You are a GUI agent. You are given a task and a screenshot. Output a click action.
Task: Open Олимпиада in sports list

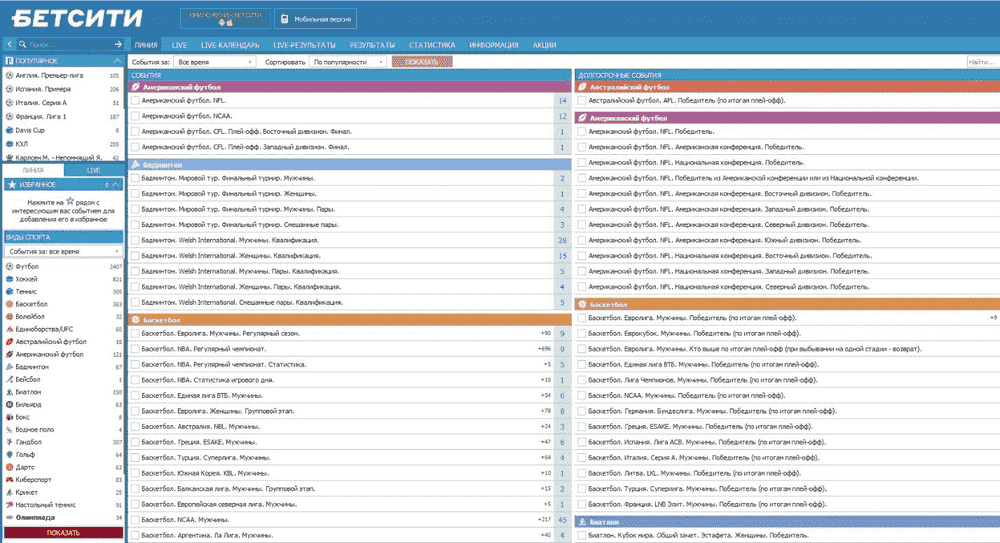[x=35, y=517]
